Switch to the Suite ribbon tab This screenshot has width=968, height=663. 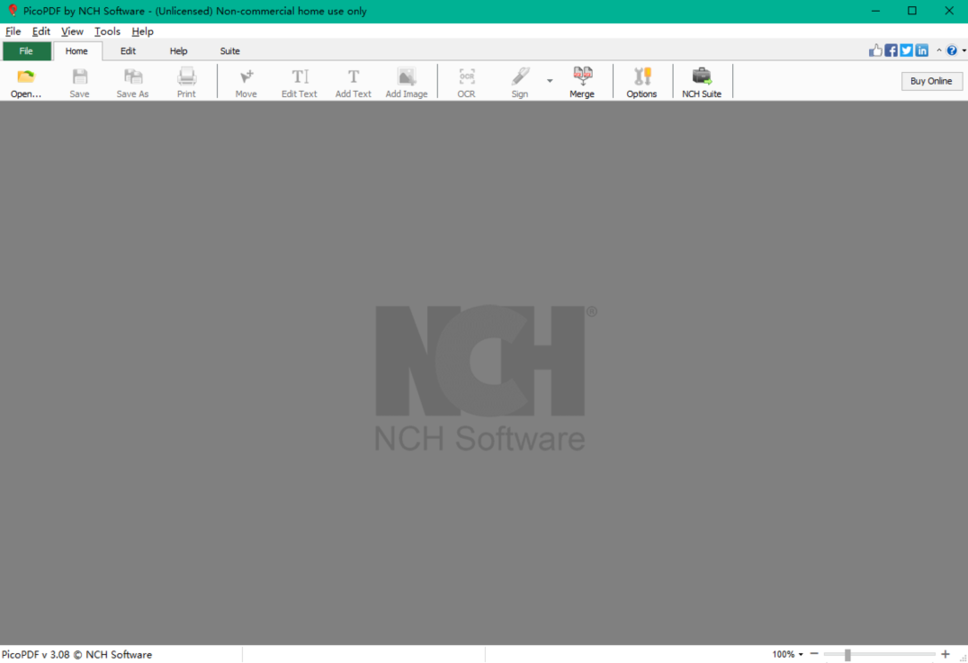pyautogui.click(x=230, y=51)
